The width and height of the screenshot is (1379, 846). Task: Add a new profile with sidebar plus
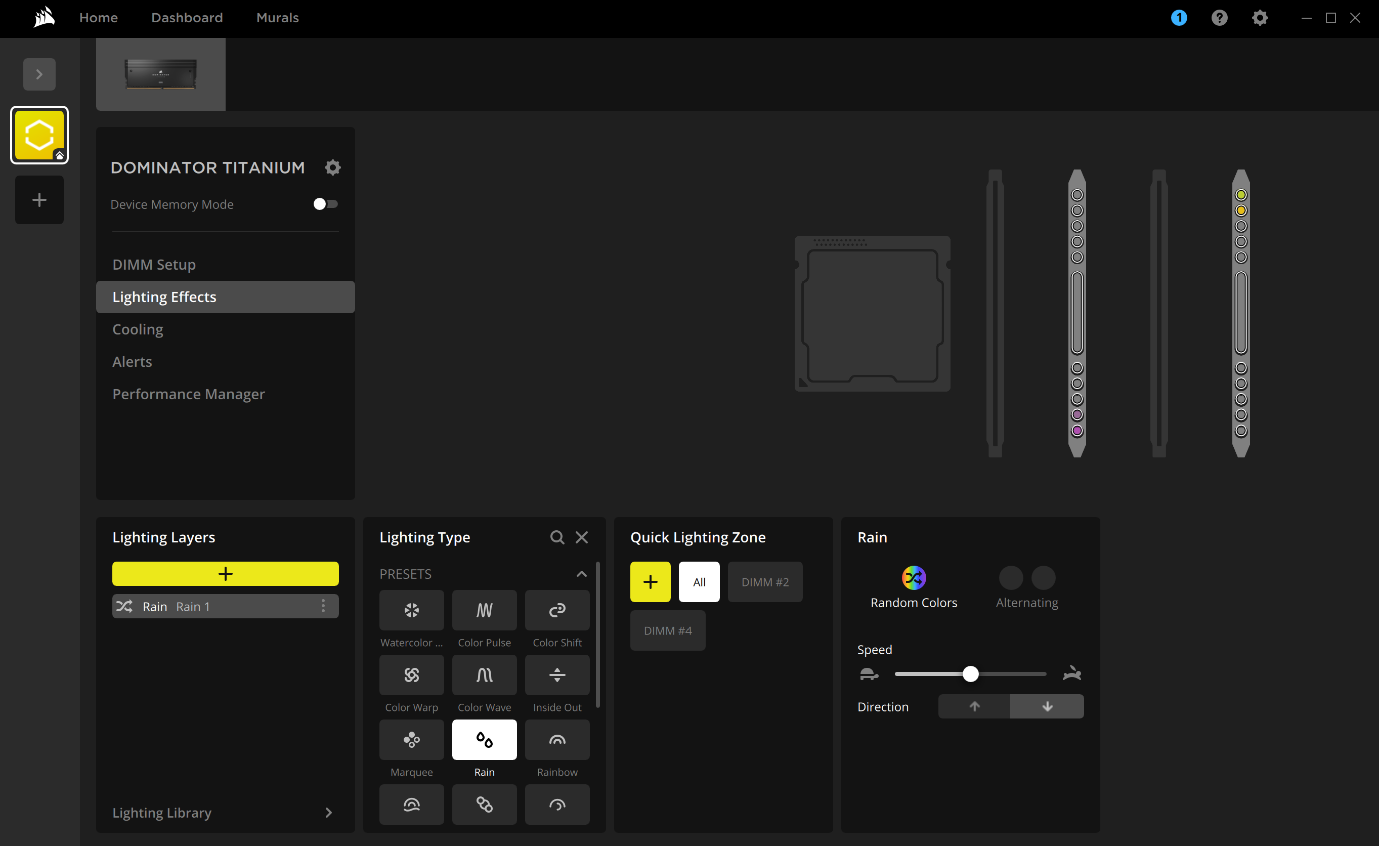click(x=40, y=200)
